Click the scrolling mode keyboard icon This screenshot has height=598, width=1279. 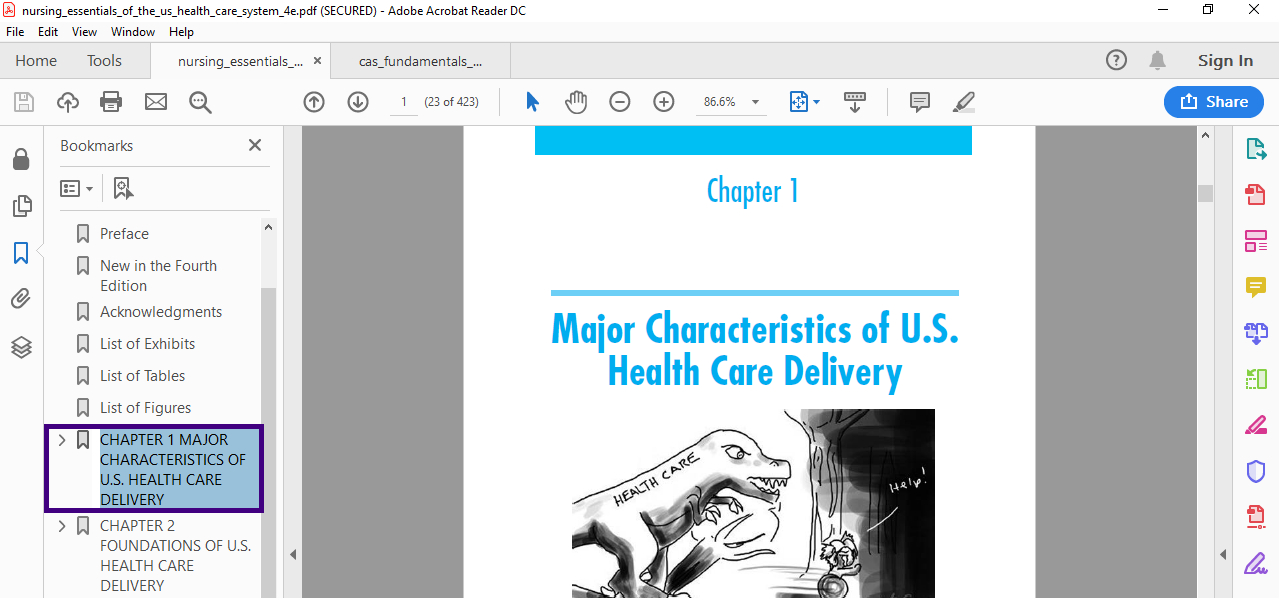pos(855,102)
